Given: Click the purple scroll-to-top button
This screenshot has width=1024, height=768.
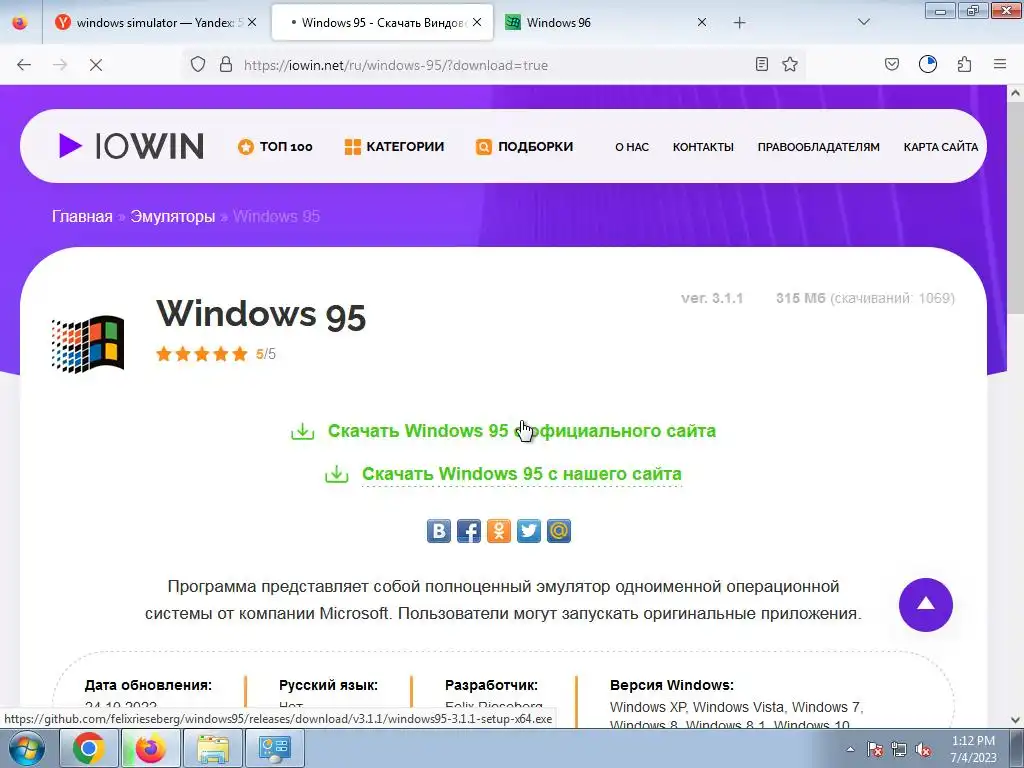Looking at the screenshot, I should click(x=925, y=605).
